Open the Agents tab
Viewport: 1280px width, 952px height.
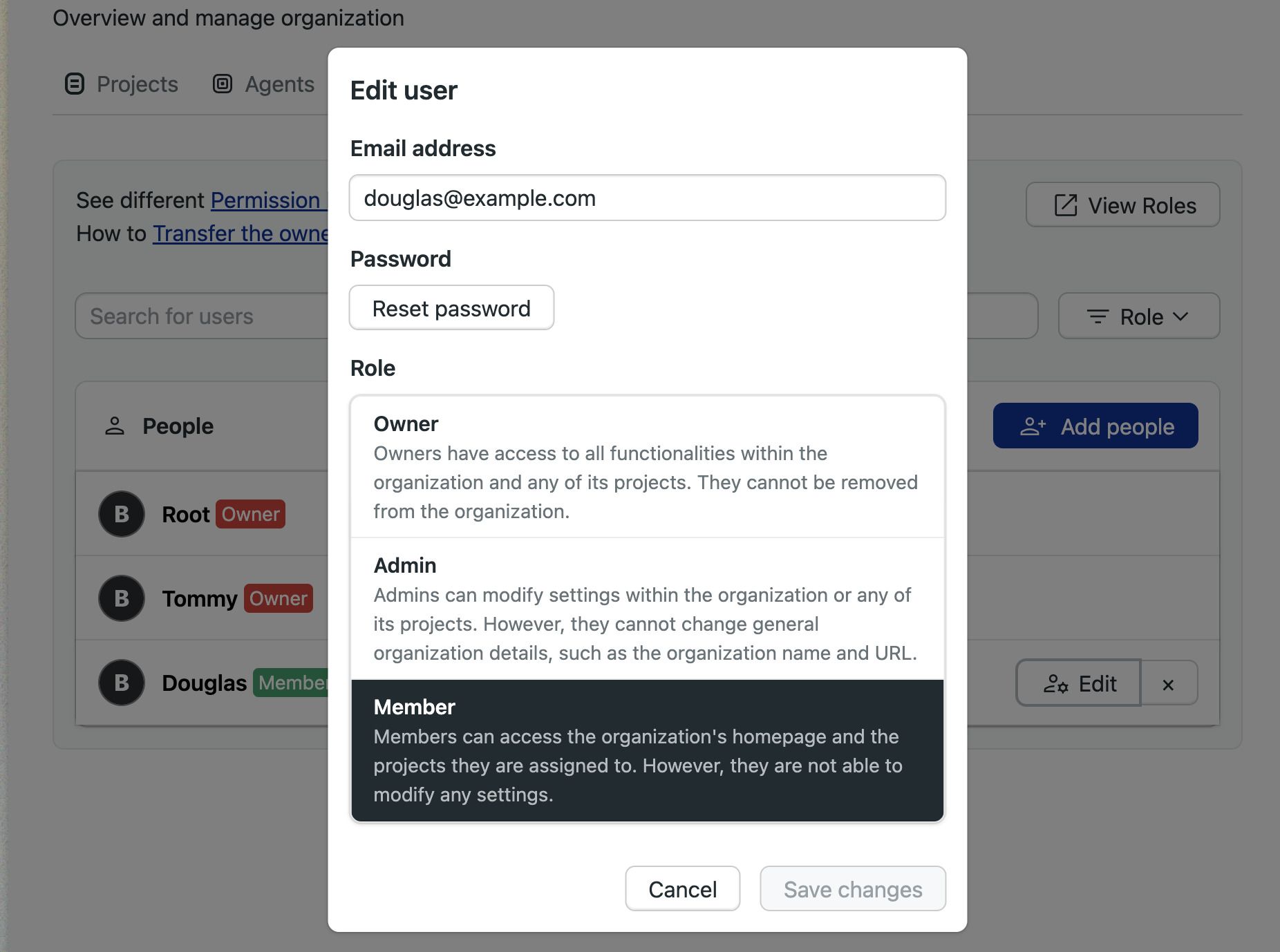[x=263, y=84]
